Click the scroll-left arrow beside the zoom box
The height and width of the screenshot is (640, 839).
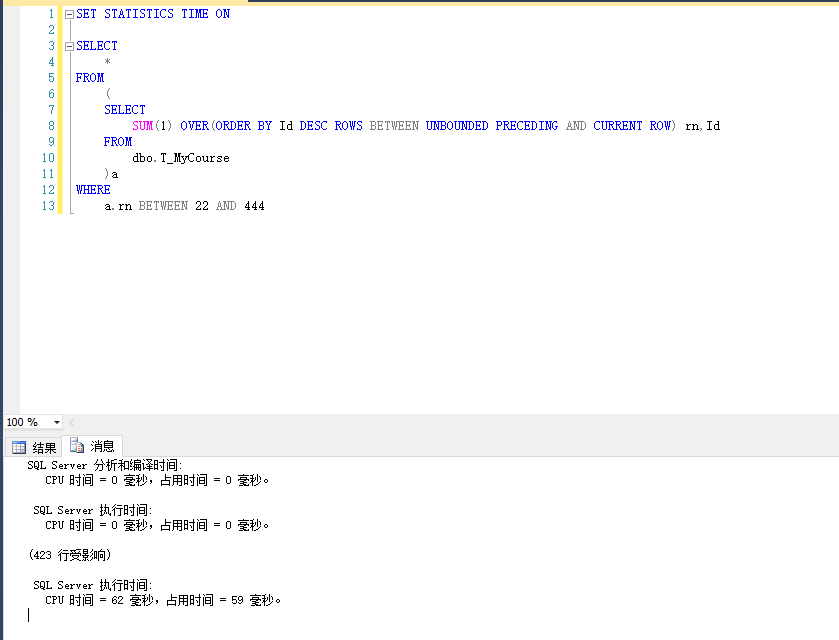click(71, 422)
